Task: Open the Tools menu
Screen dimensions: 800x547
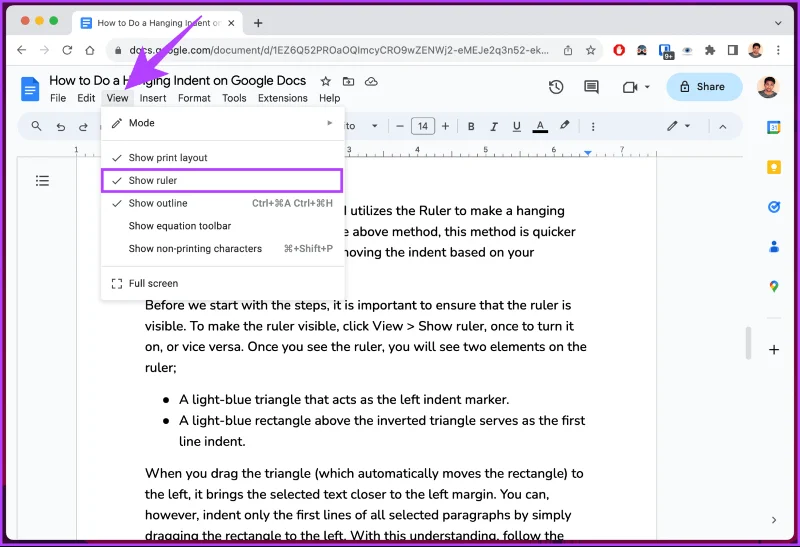Action: pyautogui.click(x=234, y=98)
